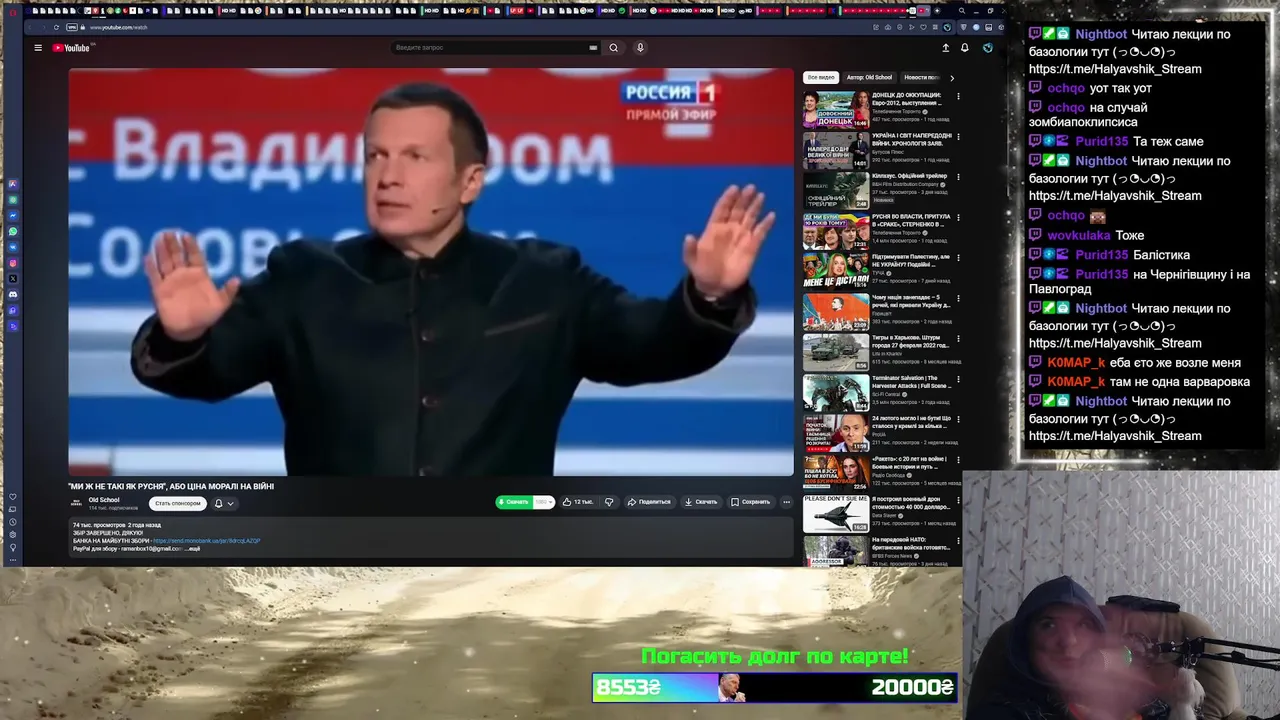Click the green 'Скачать' download button
1280x720 pixels.
point(515,502)
